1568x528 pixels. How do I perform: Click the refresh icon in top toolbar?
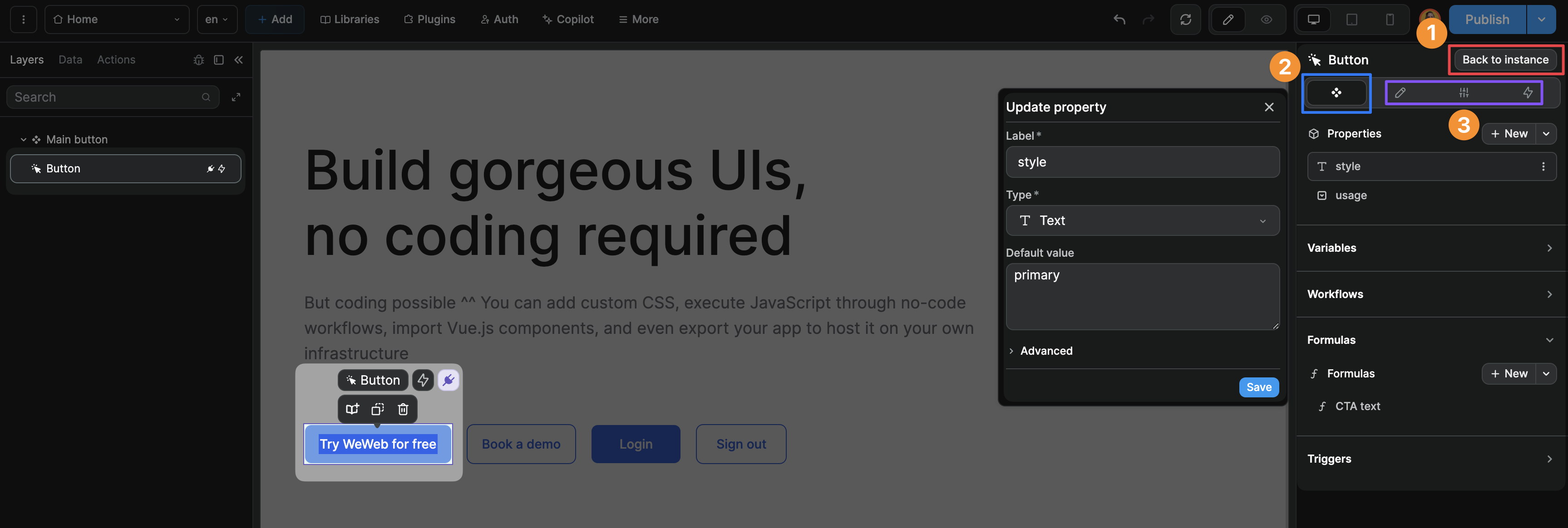pos(1185,20)
